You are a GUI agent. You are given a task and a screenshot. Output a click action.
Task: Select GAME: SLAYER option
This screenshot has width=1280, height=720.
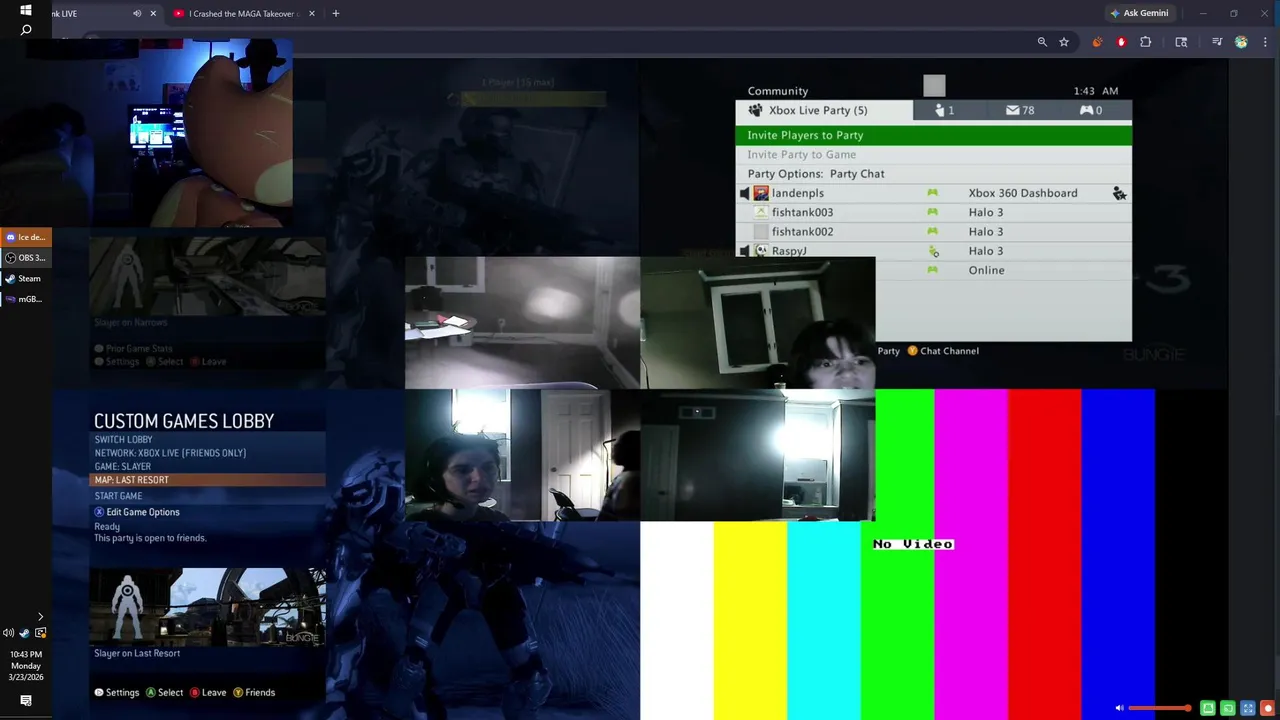(208, 467)
